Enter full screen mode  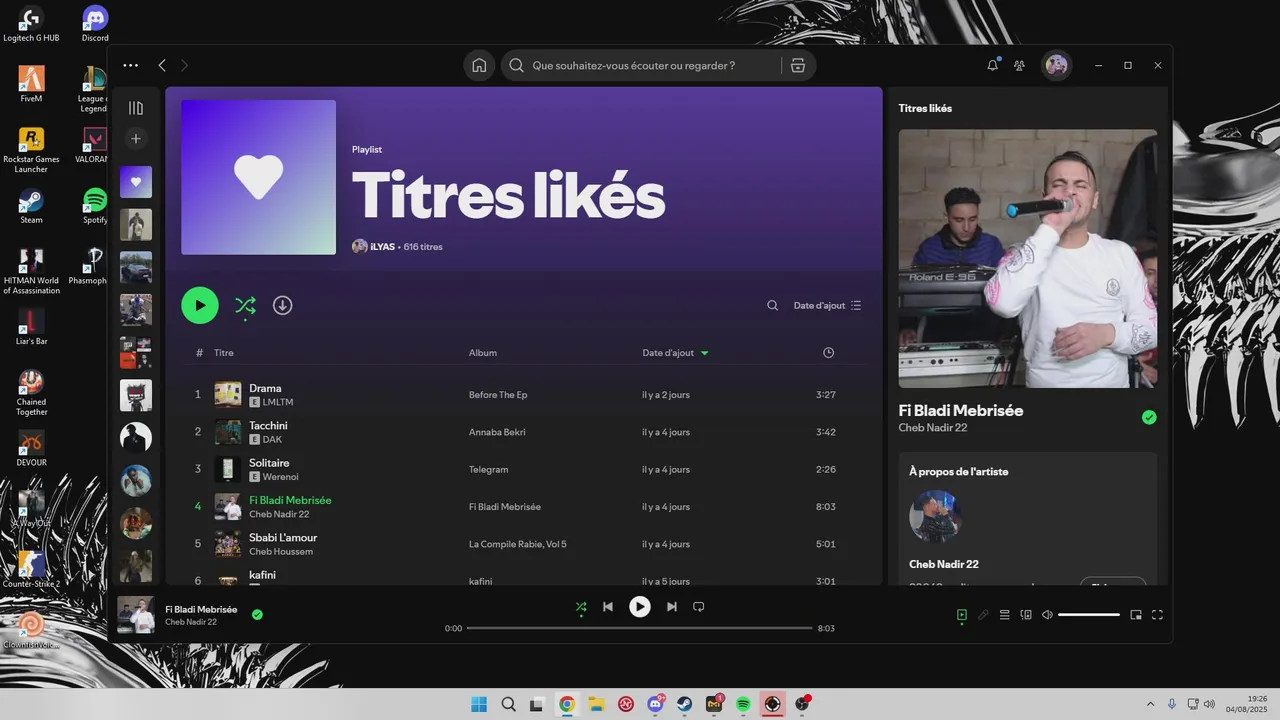[1158, 615]
